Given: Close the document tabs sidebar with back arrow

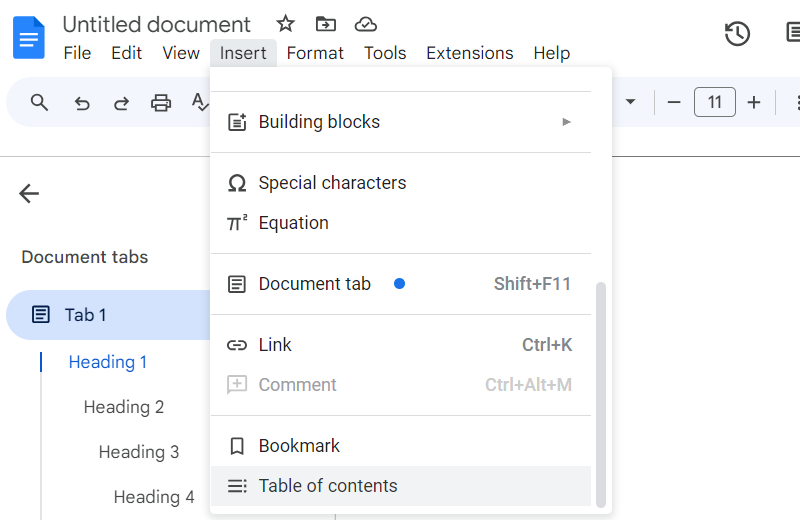Looking at the screenshot, I should point(29,194).
